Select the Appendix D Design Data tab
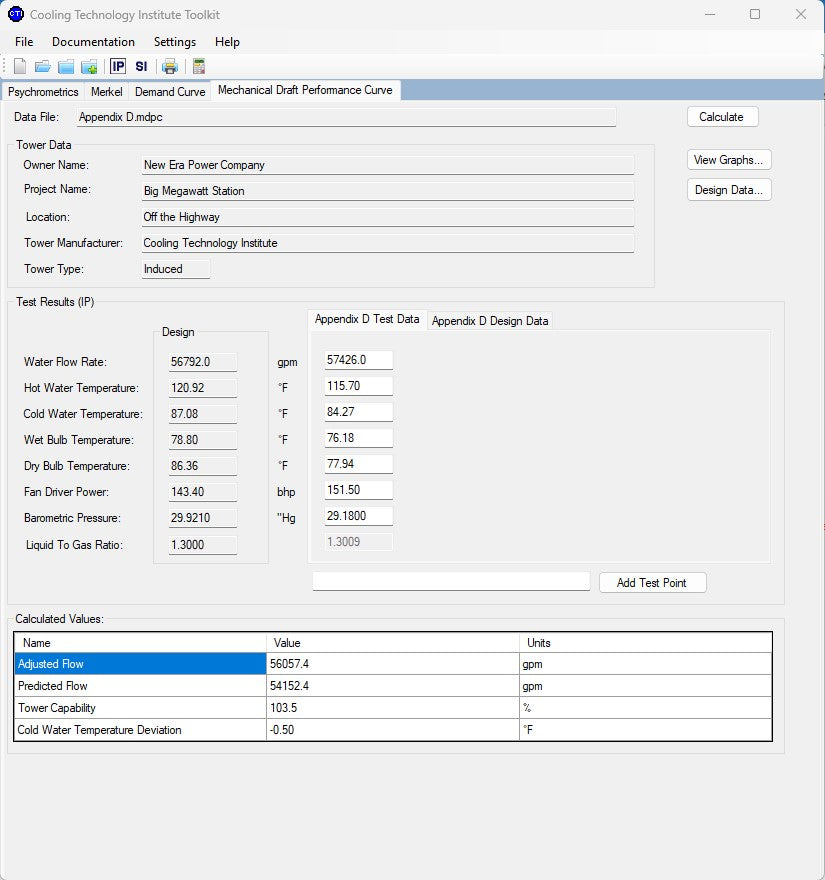The width and height of the screenshot is (825, 880). 490,321
